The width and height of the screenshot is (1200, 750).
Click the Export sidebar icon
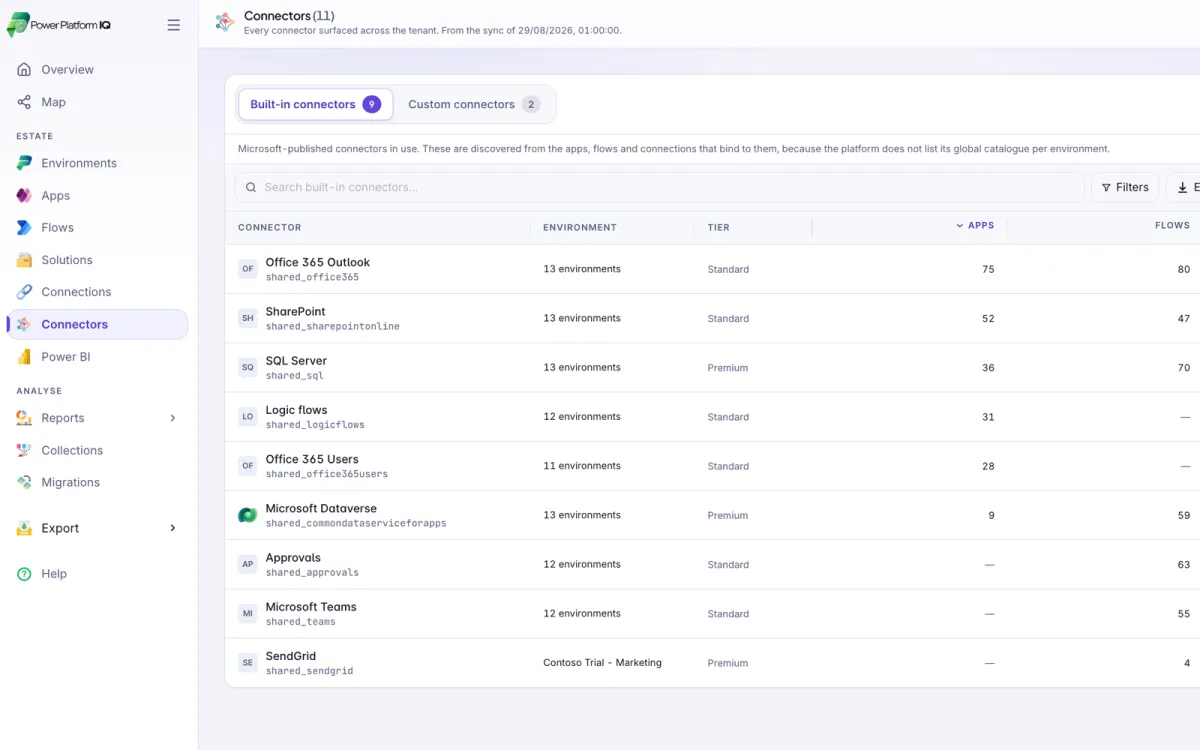pyautogui.click(x=24, y=528)
